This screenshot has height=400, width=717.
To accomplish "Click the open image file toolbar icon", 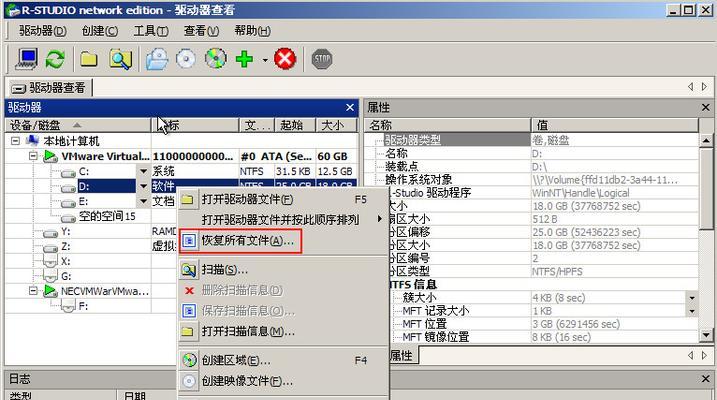I will (157, 59).
